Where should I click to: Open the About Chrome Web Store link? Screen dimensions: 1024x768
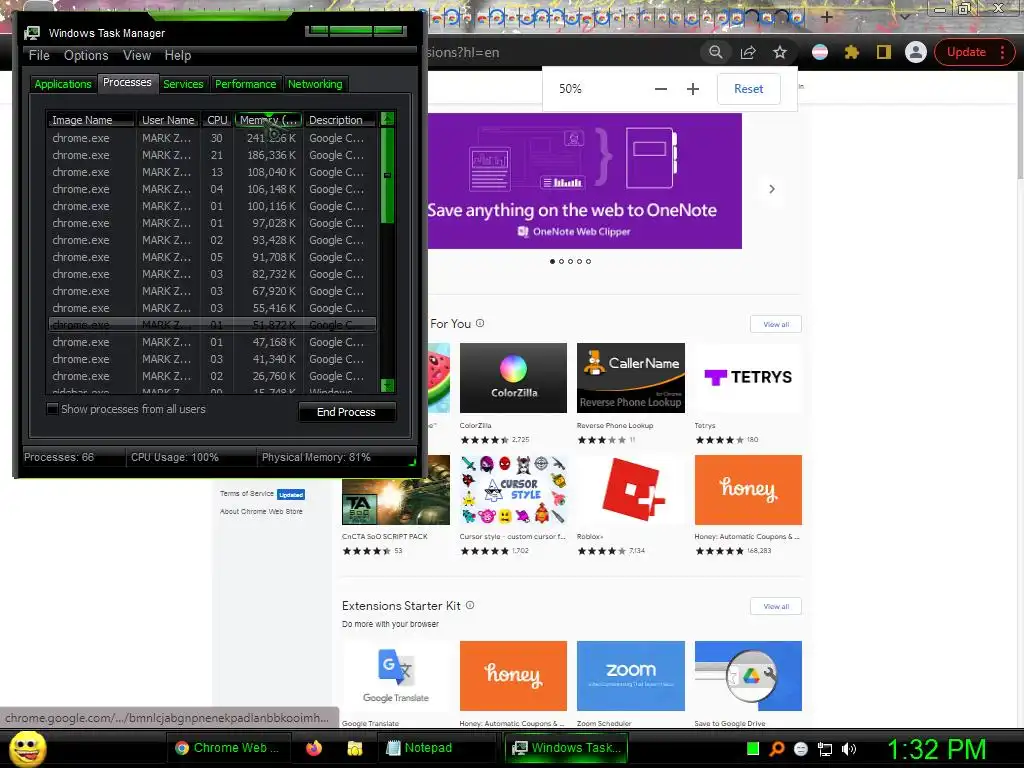pyautogui.click(x=261, y=511)
